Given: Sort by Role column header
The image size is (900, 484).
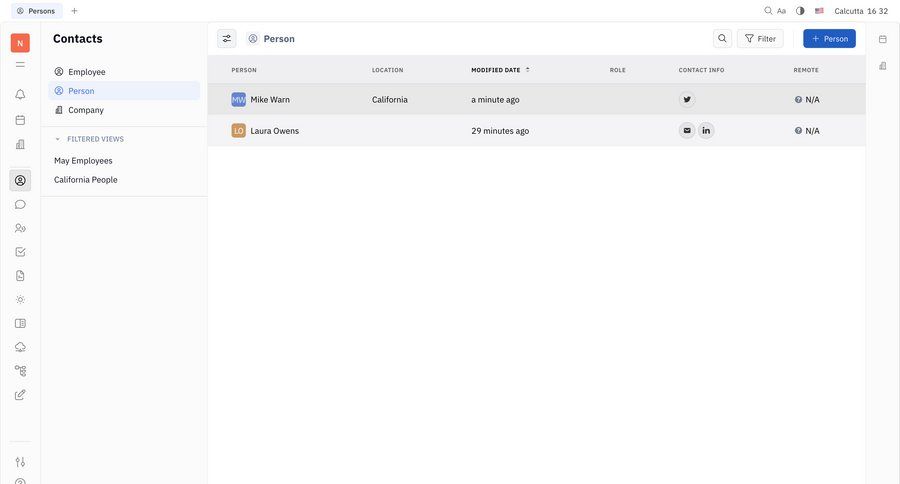Looking at the screenshot, I should point(618,70).
